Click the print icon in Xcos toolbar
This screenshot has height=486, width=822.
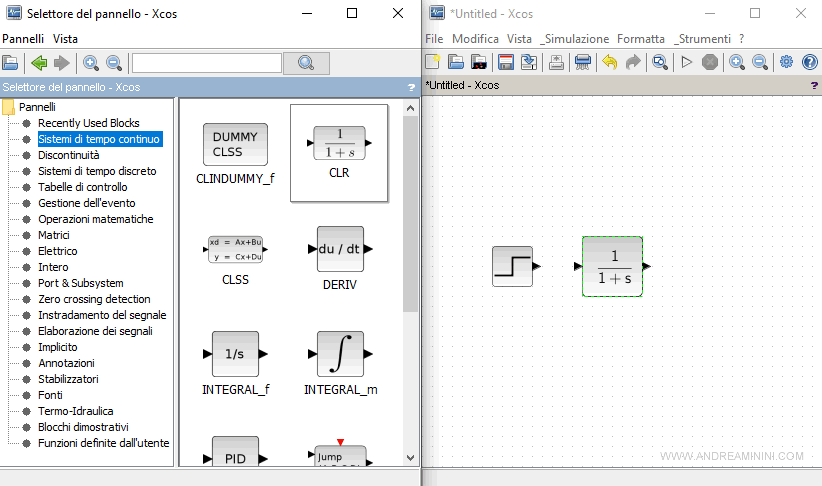(583, 62)
